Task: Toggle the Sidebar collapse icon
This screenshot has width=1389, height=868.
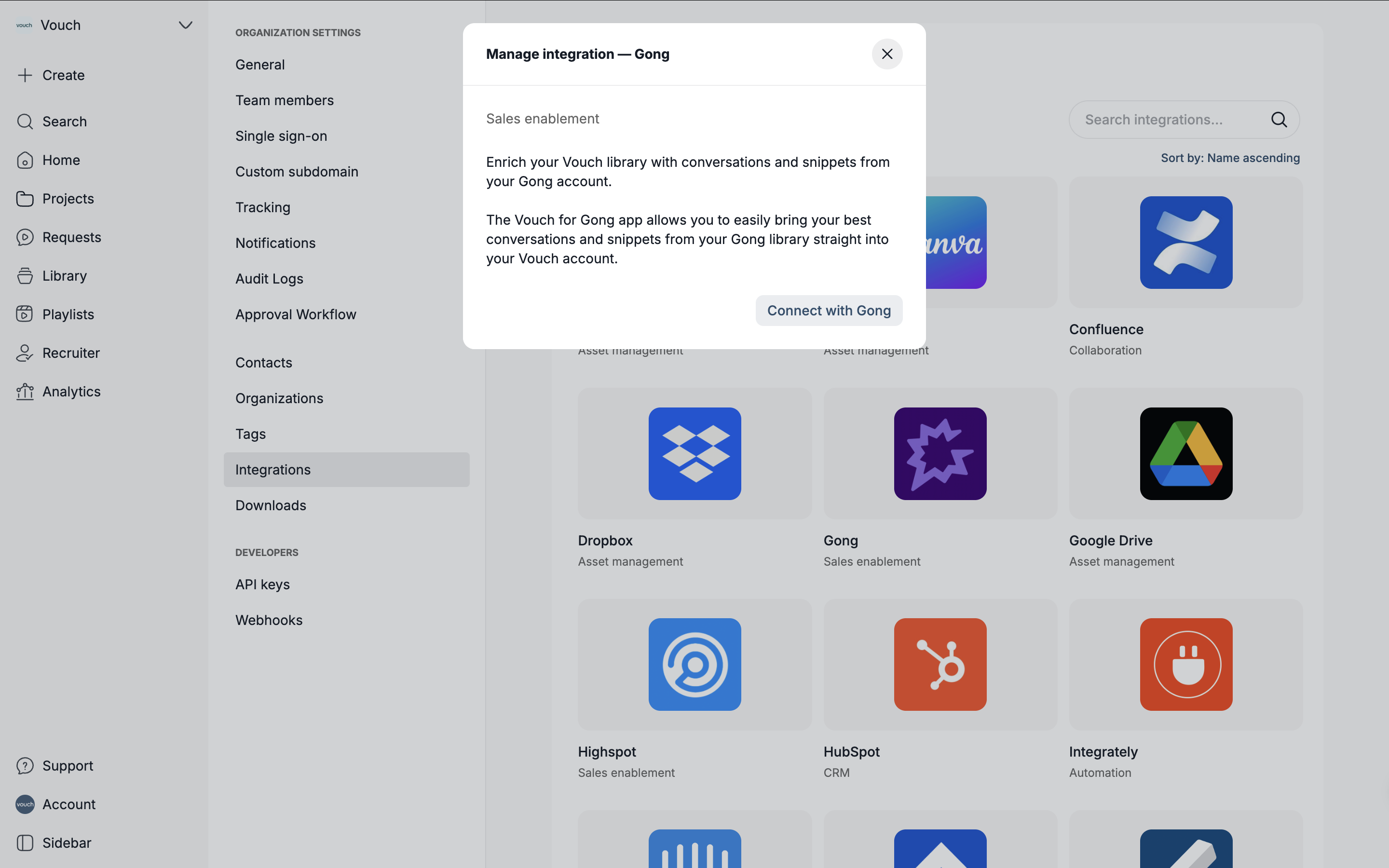Action: pyautogui.click(x=25, y=843)
